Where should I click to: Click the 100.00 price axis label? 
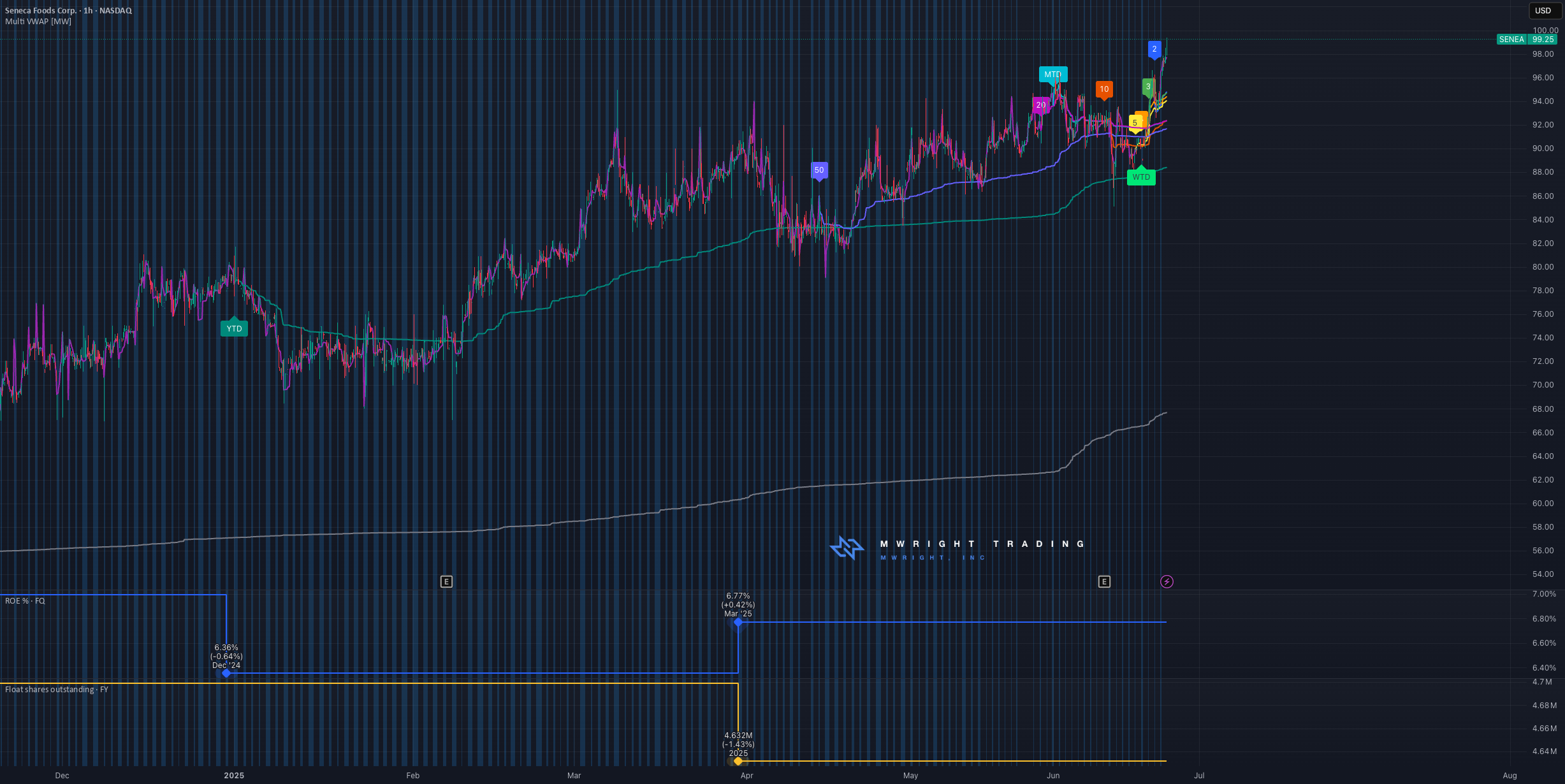[1545, 30]
